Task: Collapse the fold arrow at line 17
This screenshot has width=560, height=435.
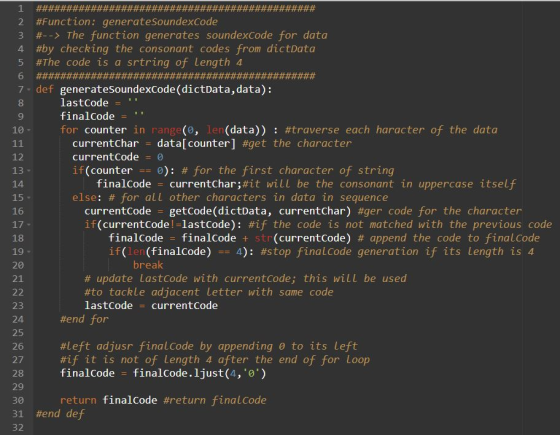Action: pyautogui.click(x=29, y=225)
